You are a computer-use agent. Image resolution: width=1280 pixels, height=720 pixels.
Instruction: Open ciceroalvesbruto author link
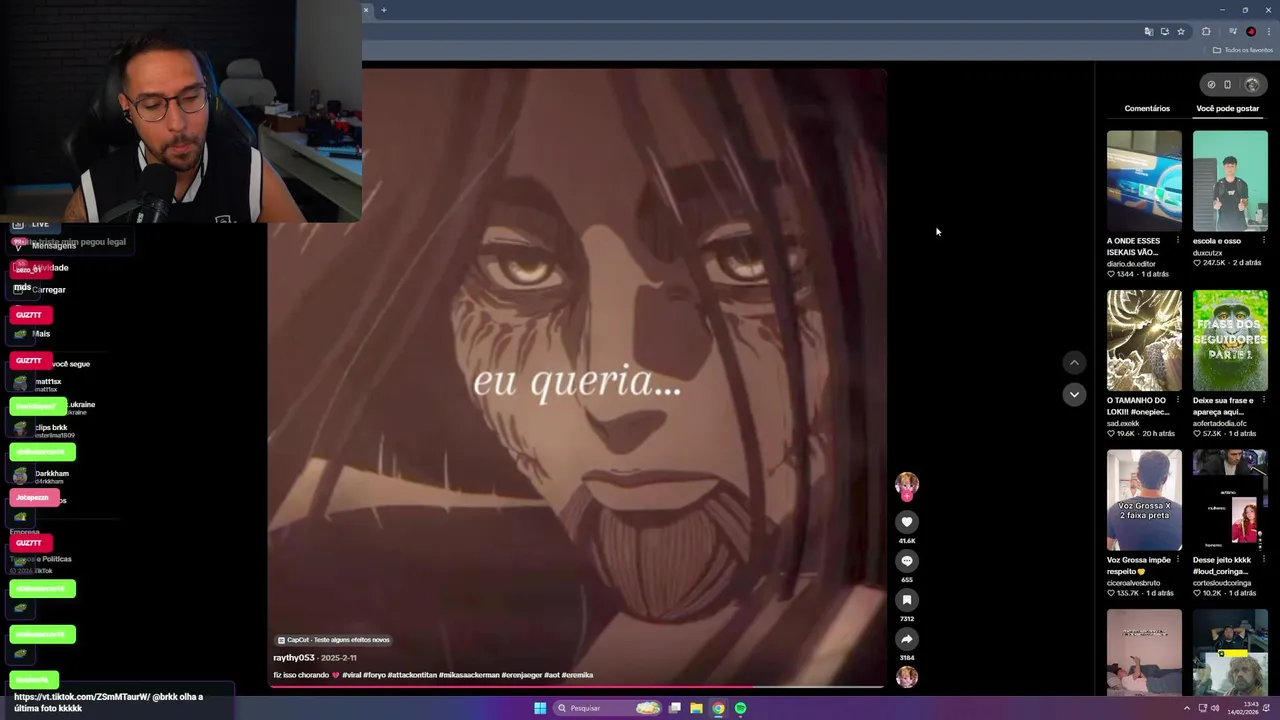pos(1133,583)
